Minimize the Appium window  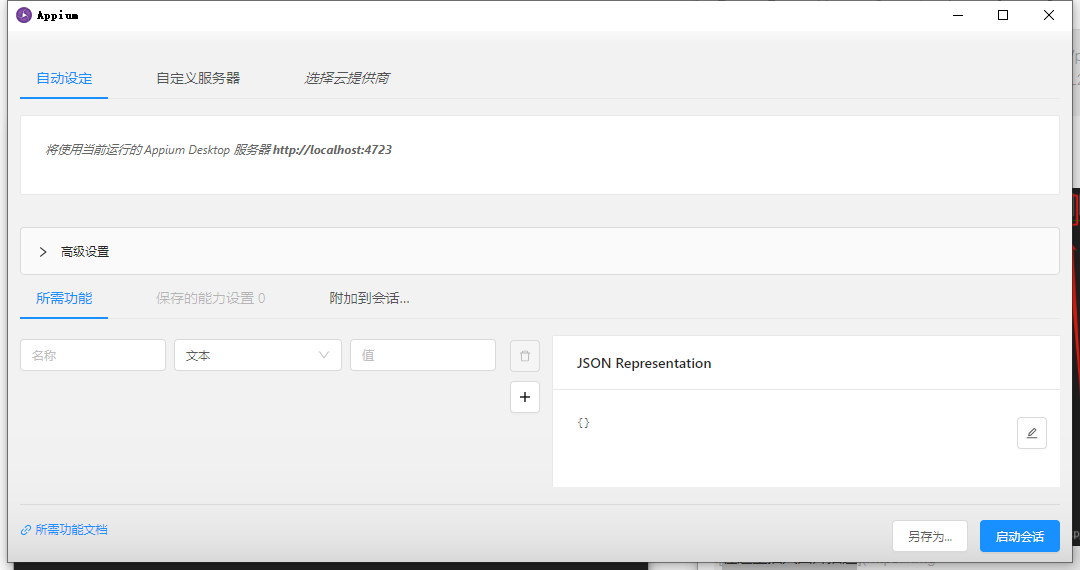pyautogui.click(x=957, y=15)
